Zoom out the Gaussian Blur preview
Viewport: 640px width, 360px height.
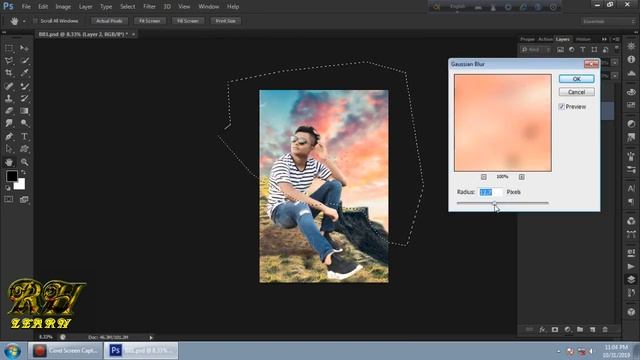point(484,177)
